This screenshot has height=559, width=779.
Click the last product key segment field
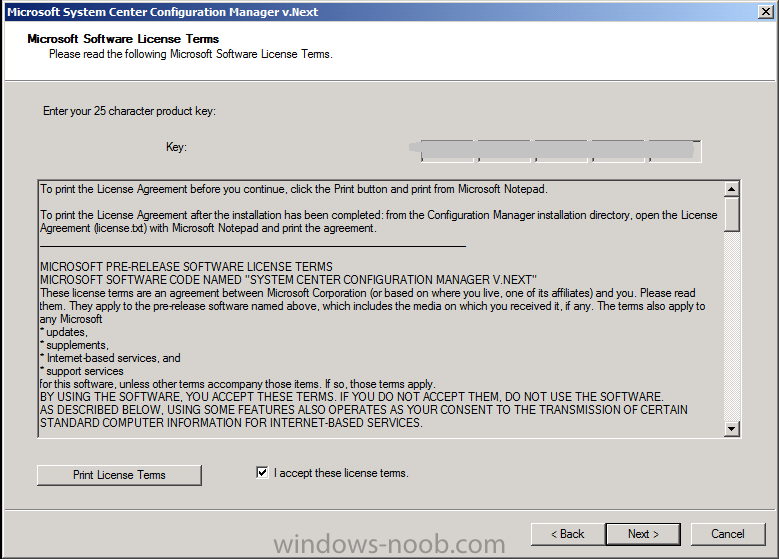pos(675,152)
